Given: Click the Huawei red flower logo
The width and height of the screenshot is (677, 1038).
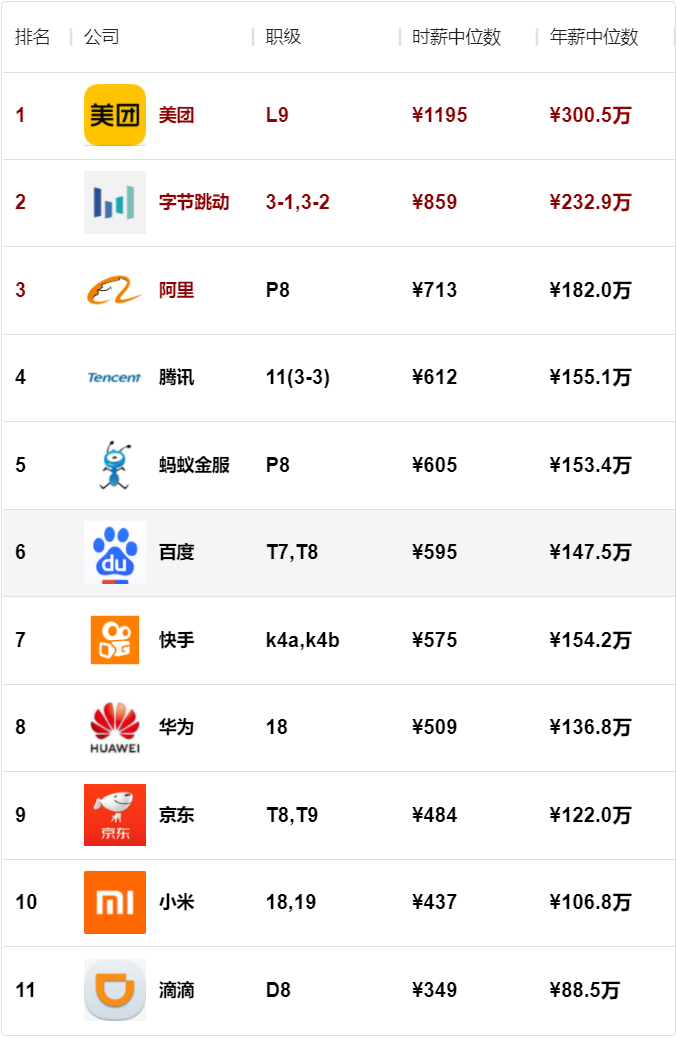Looking at the screenshot, I should pyautogui.click(x=114, y=727).
